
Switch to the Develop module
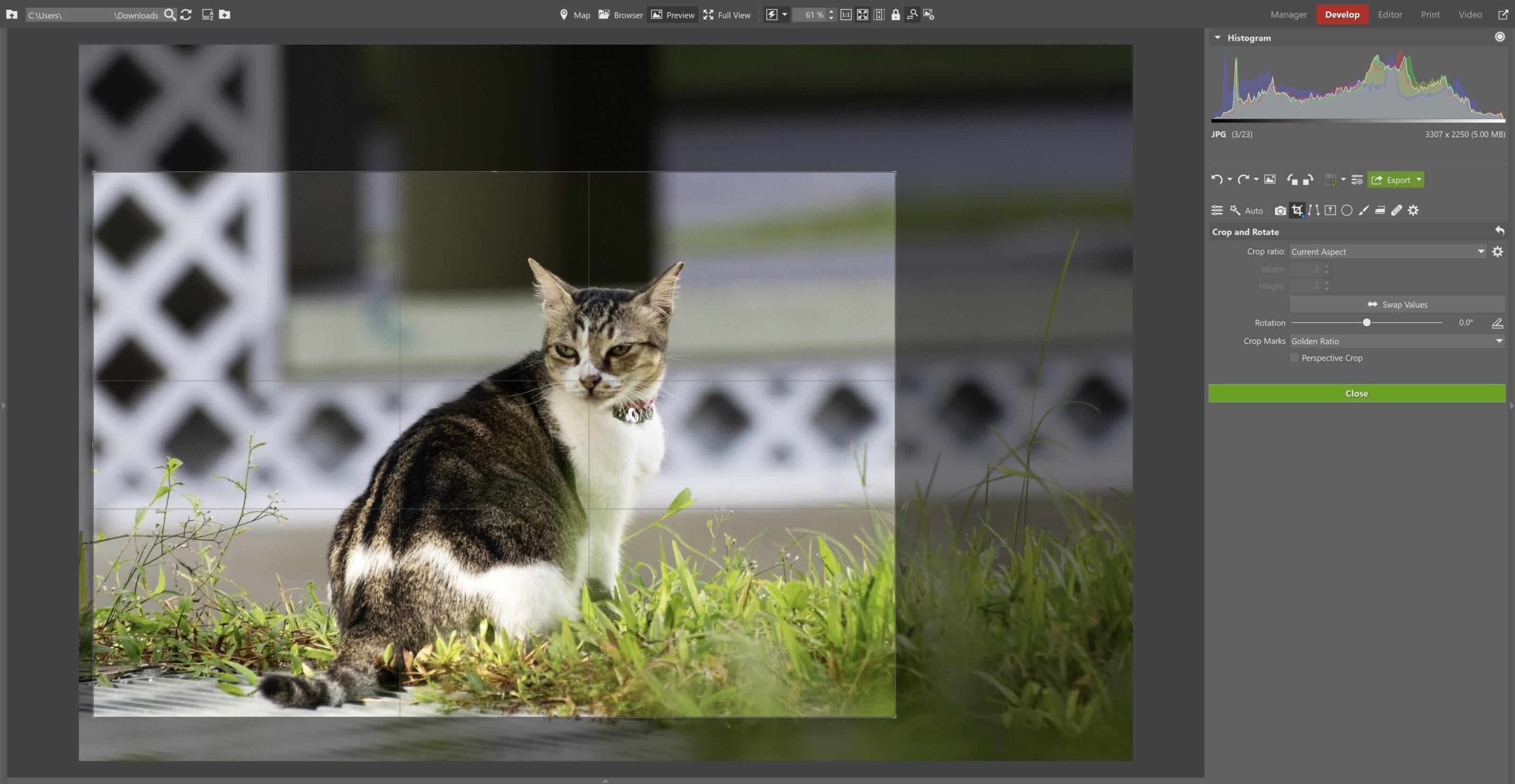click(1342, 15)
